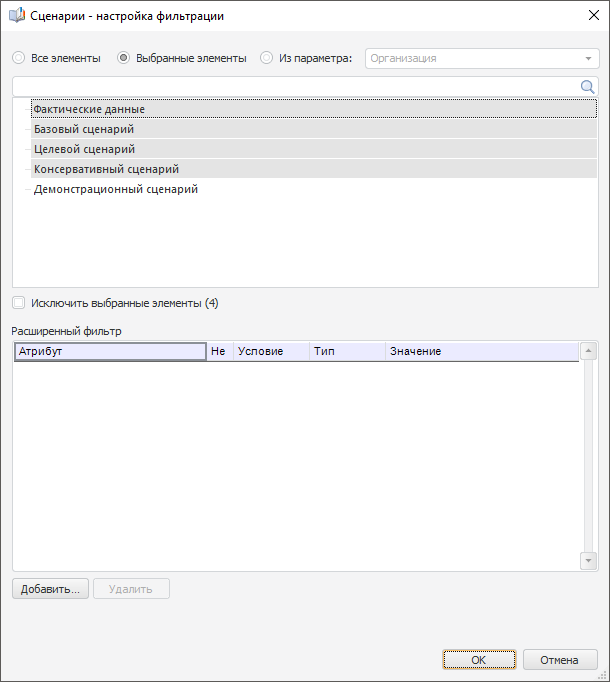
Task: Open the 'Организация' parameter dropdown
Action: click(x=482, y=58)
